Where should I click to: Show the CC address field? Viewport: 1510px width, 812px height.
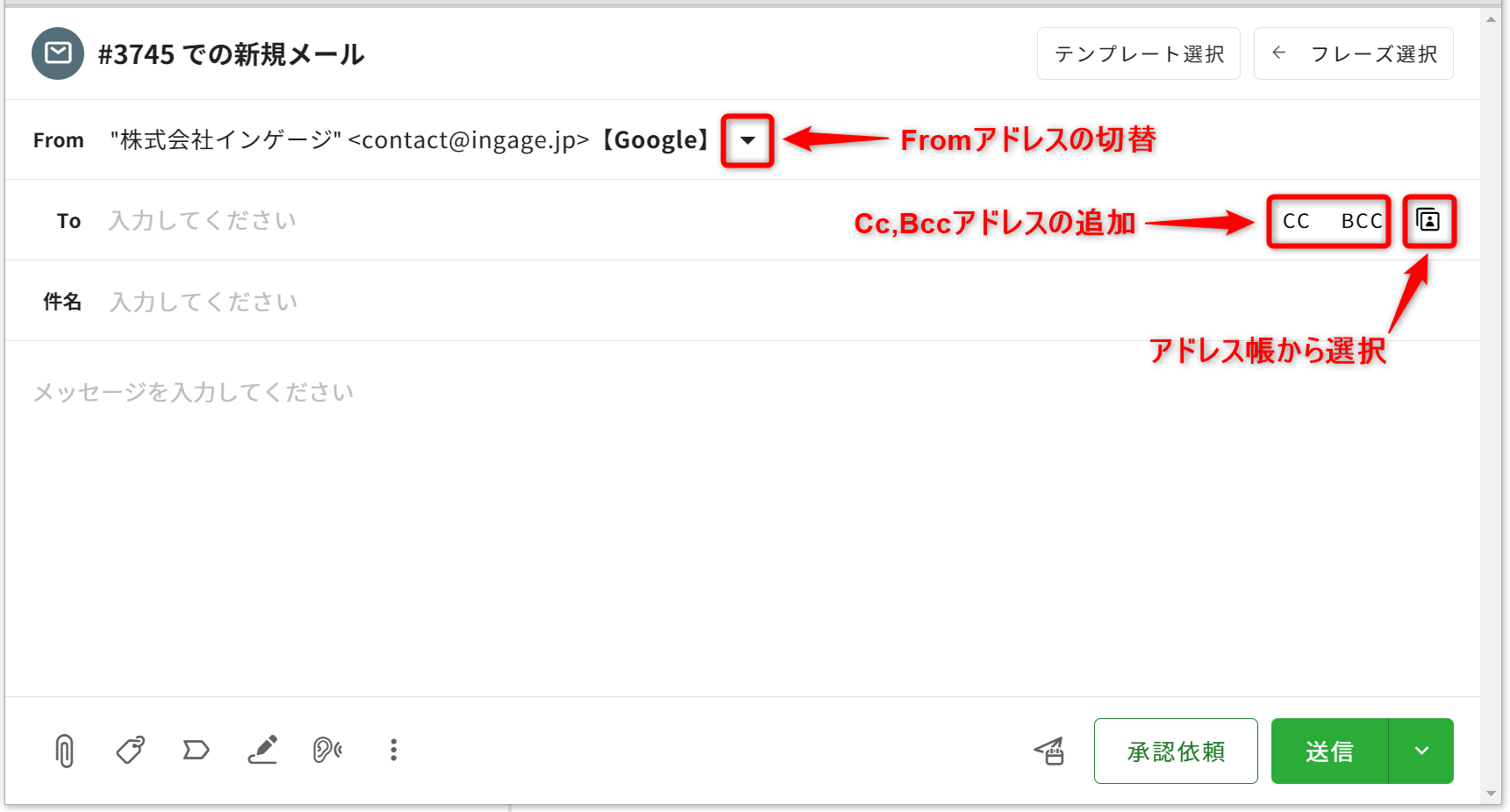click(1296, 221)
